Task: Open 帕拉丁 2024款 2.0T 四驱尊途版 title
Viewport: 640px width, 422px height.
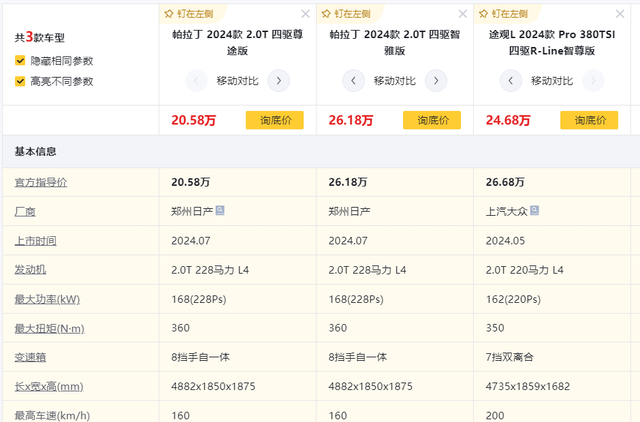Action: tap(238, 42)
